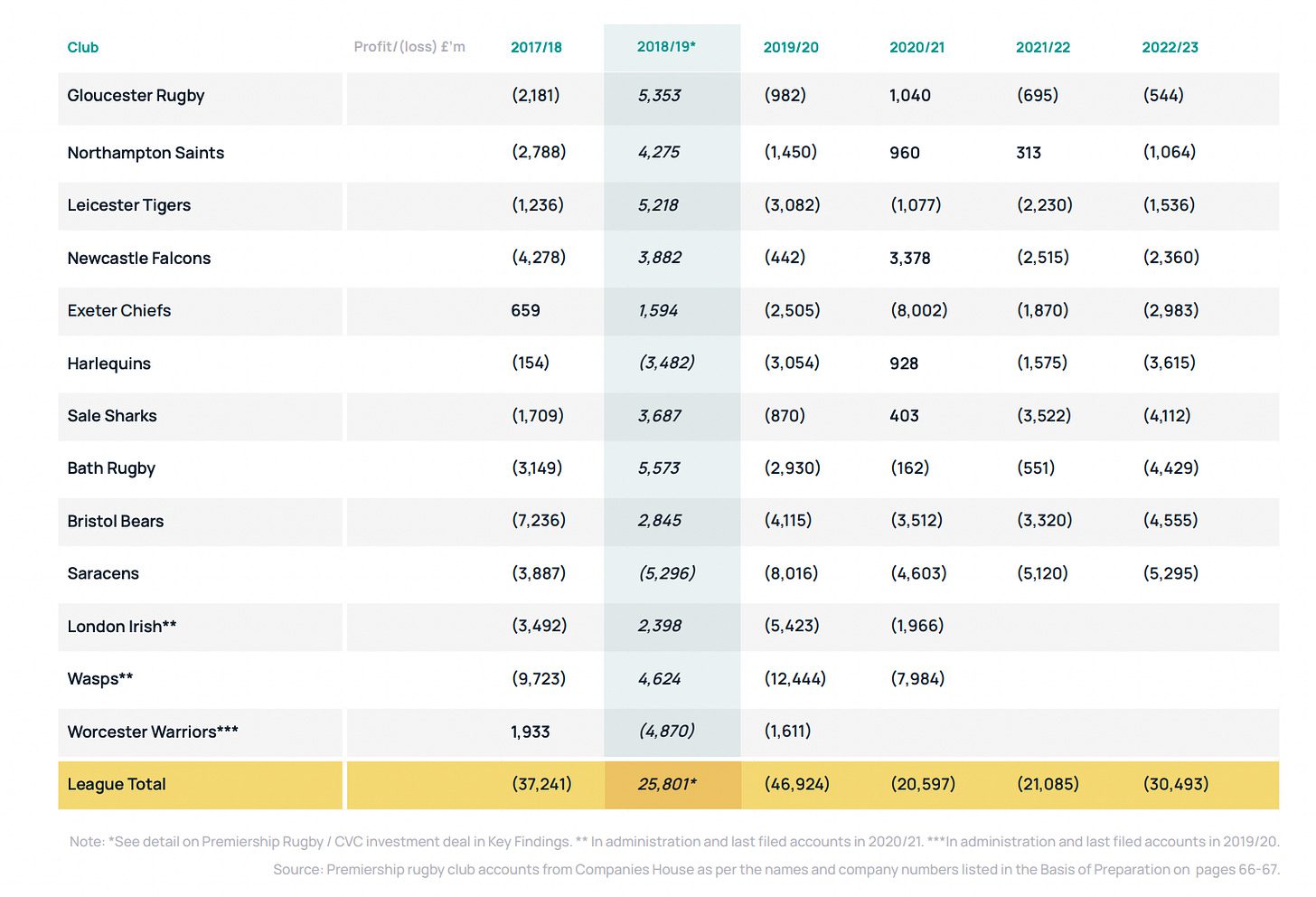This screenshot has height=897, width=1316.
Task: Click the League Total row label
Action: [x=117, y=785]
